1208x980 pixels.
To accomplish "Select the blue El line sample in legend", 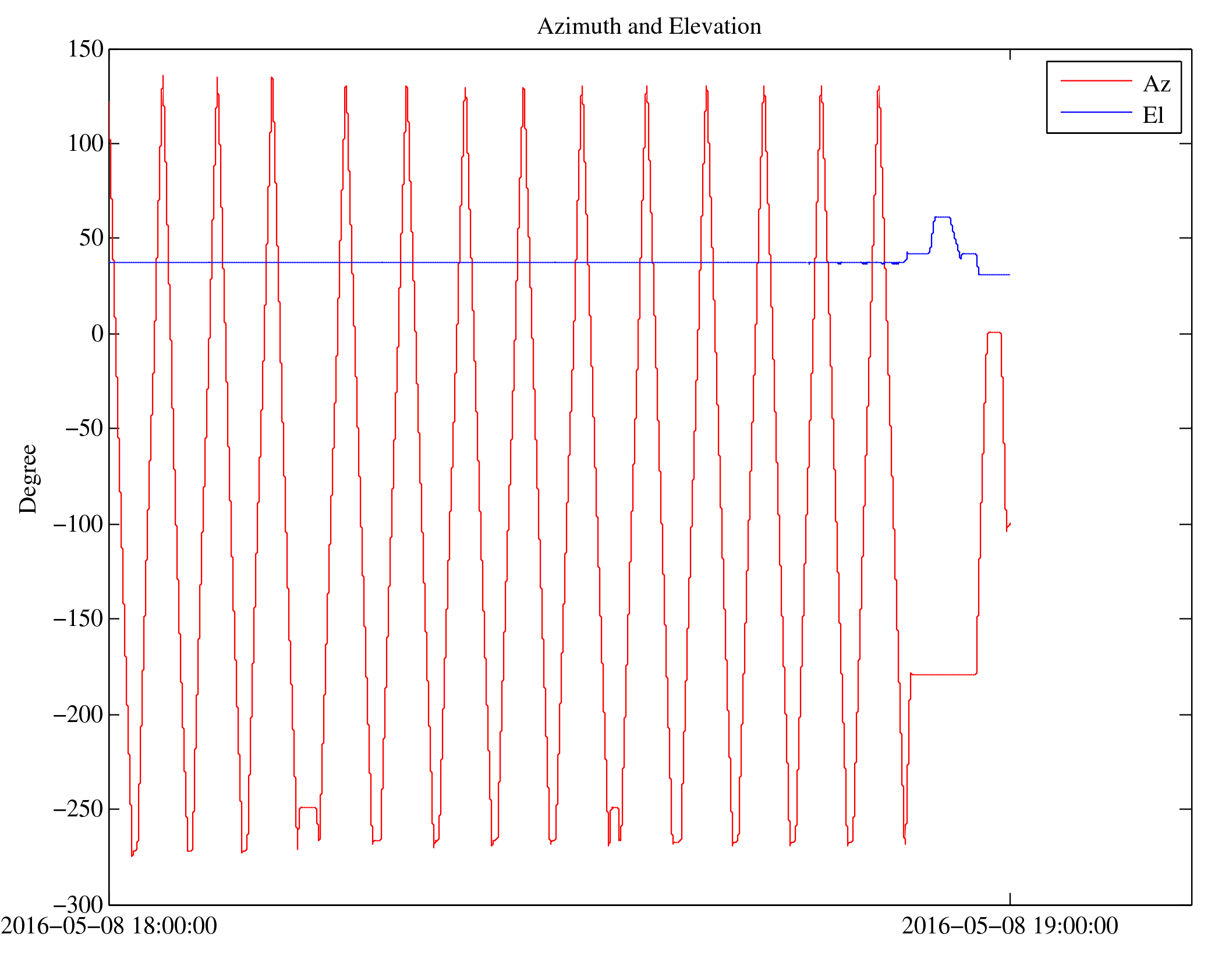I will point(1096,112).
